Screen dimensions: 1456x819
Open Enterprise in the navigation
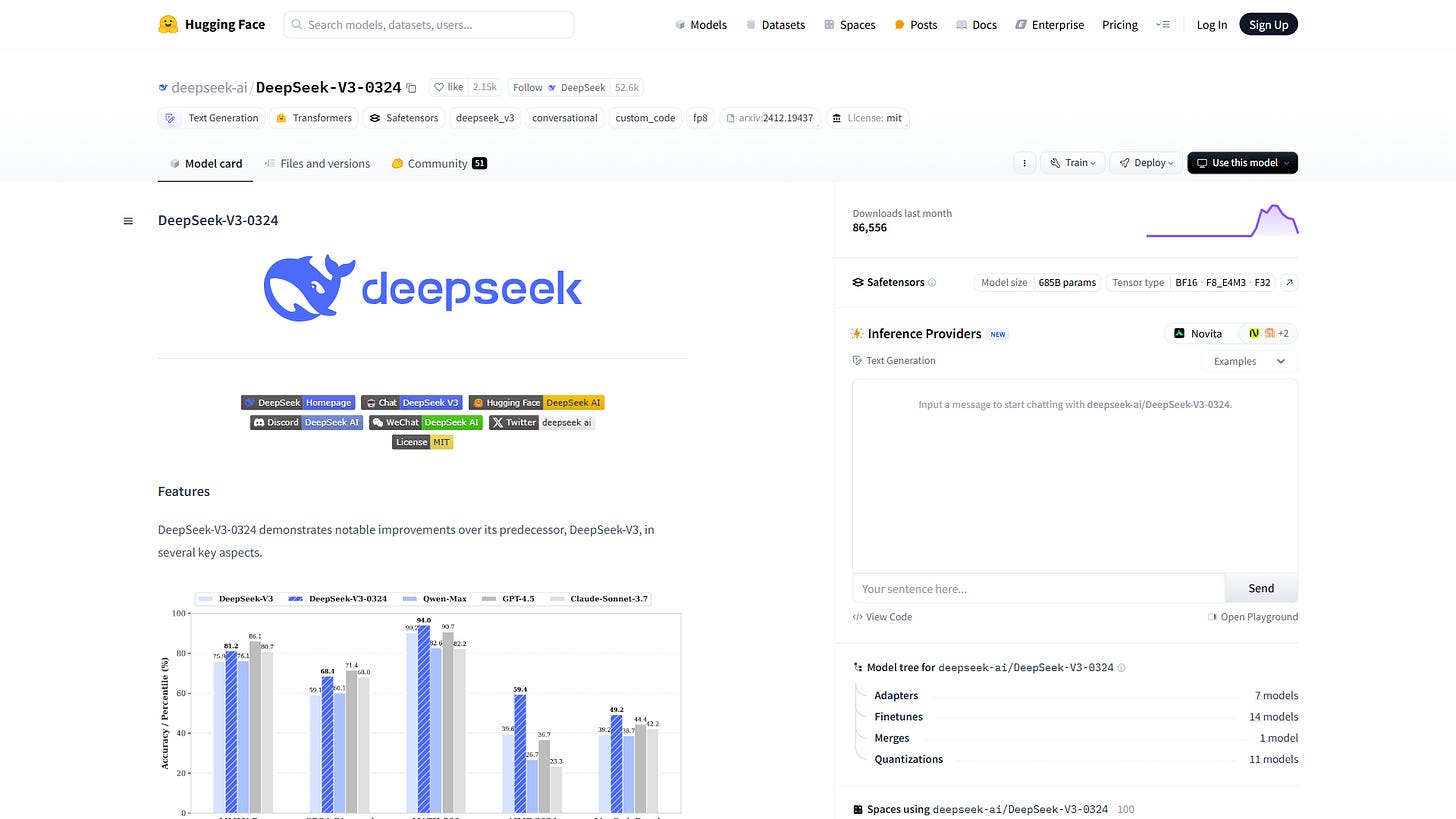[1049, 25]
